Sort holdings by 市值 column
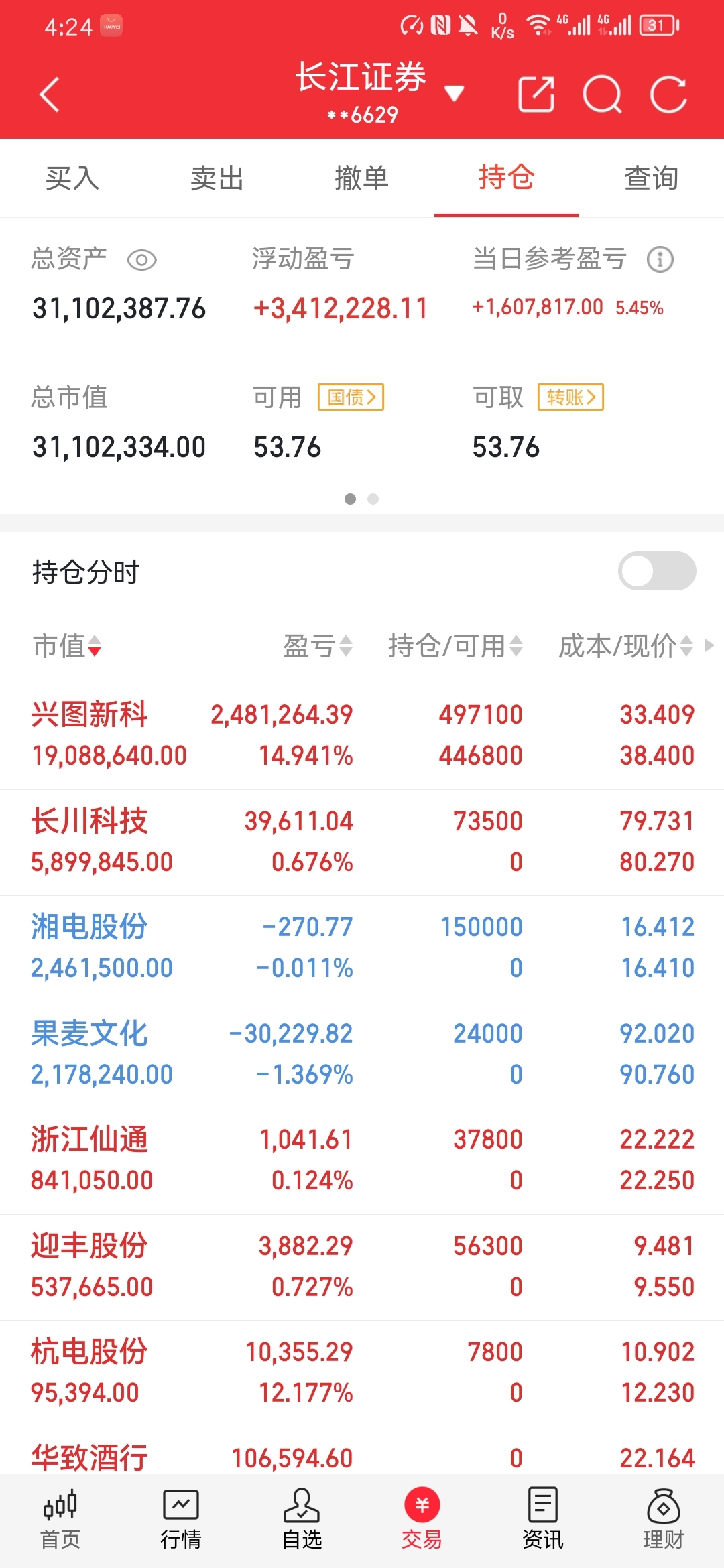724x1568 pixels. pos(67,646)
